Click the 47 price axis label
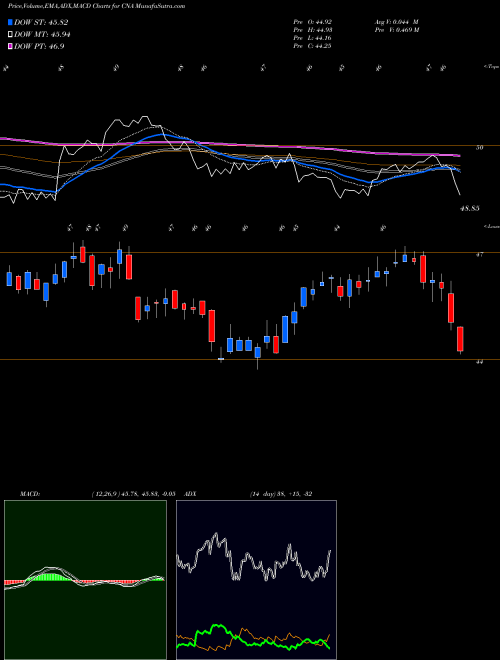 [x=479, y=255]
